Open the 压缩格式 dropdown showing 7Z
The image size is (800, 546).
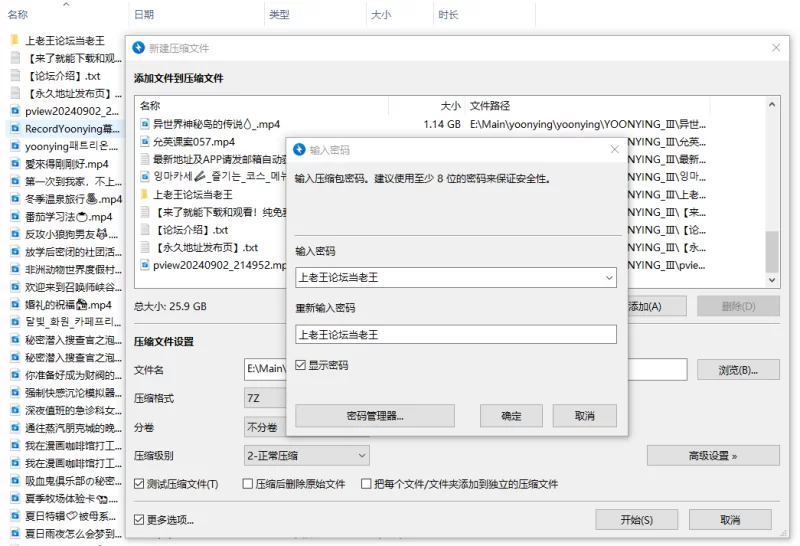pos(265,398)
